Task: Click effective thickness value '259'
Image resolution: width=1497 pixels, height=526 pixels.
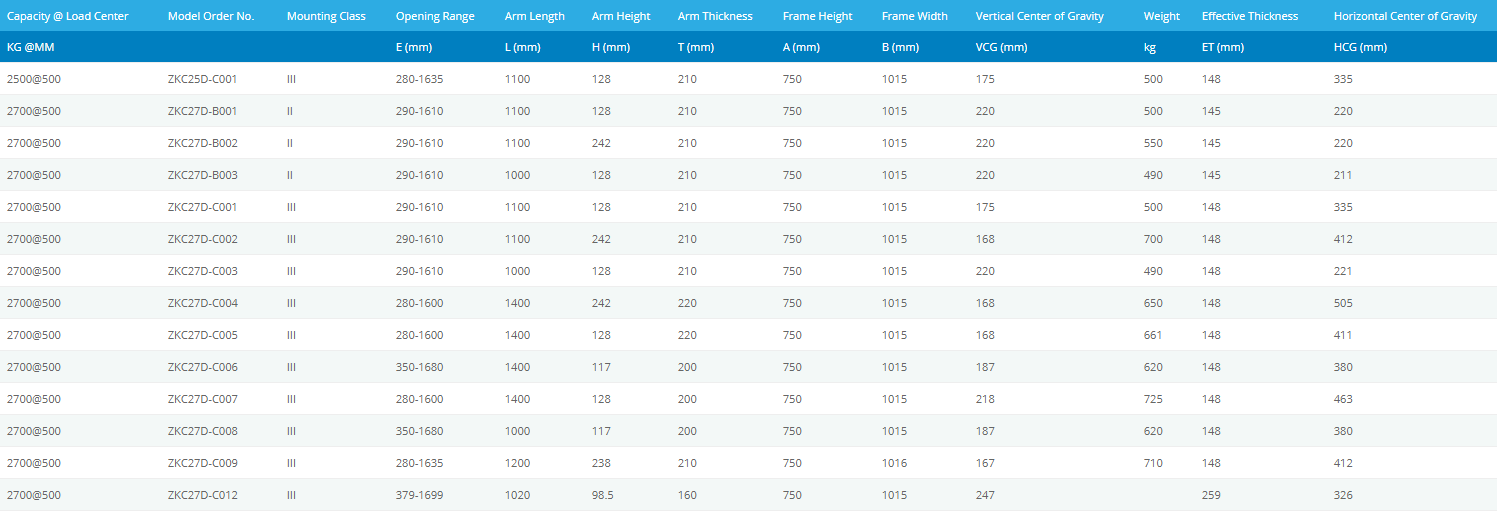Action: coord(1211,495)
